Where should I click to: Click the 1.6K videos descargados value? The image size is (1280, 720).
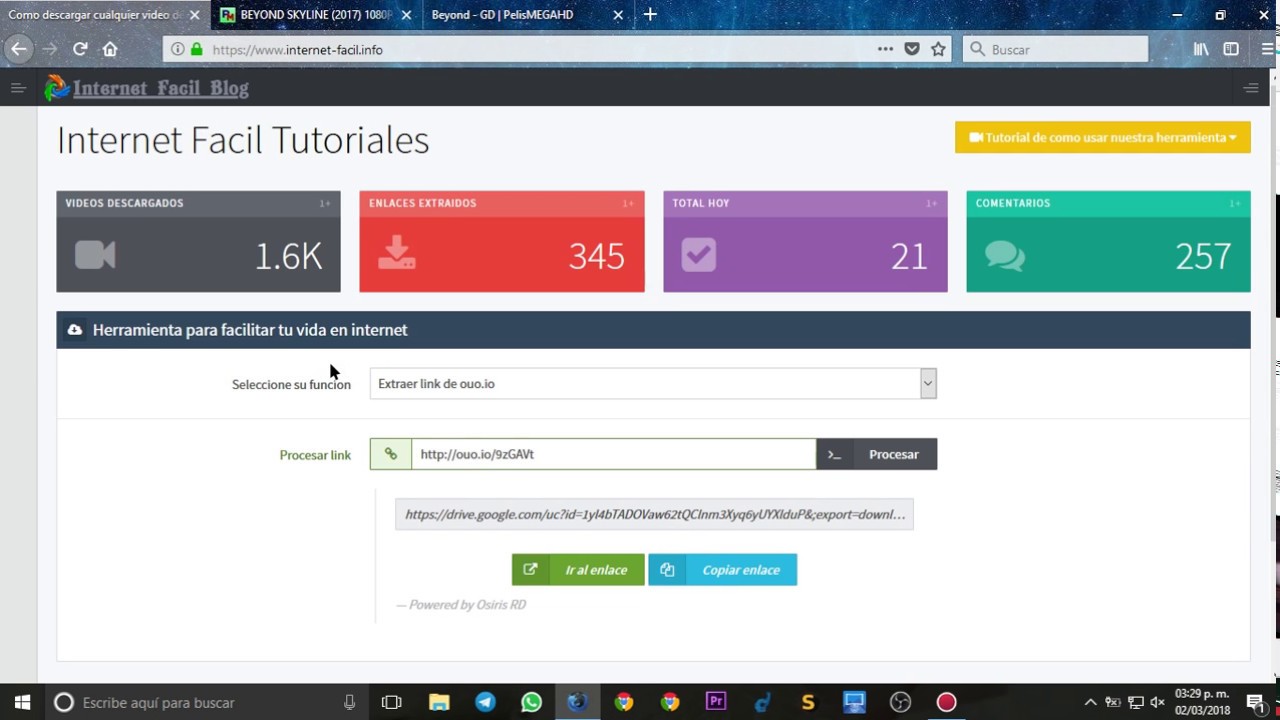[x=288, y=257]
